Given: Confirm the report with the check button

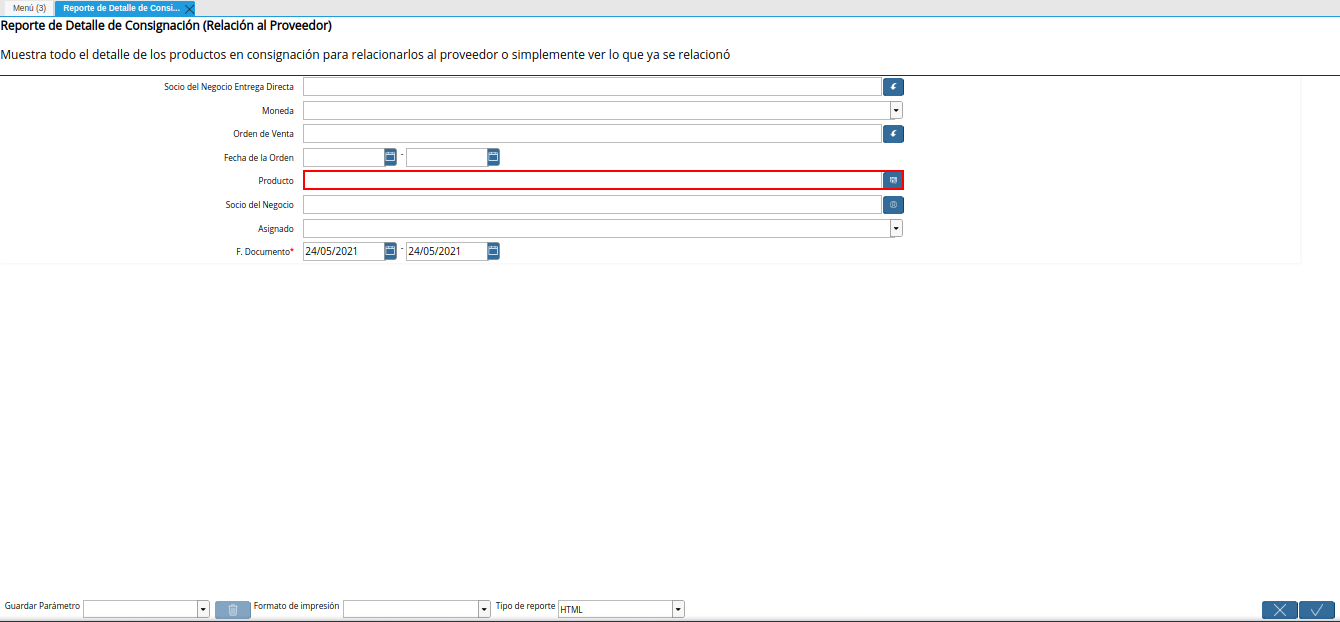Looking at the screenshot, I should (x=1317, y=609).
